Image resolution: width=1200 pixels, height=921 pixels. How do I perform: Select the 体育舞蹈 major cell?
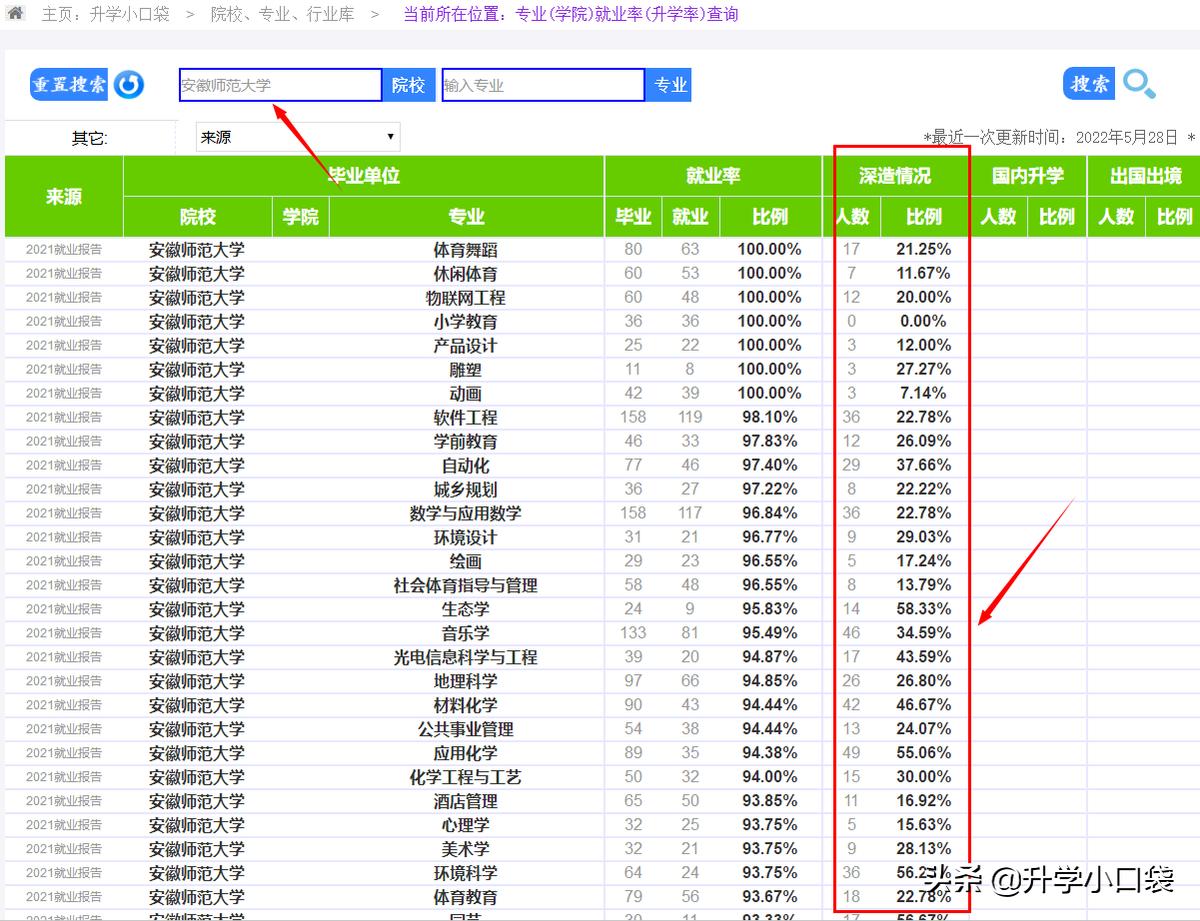point(465,249)
